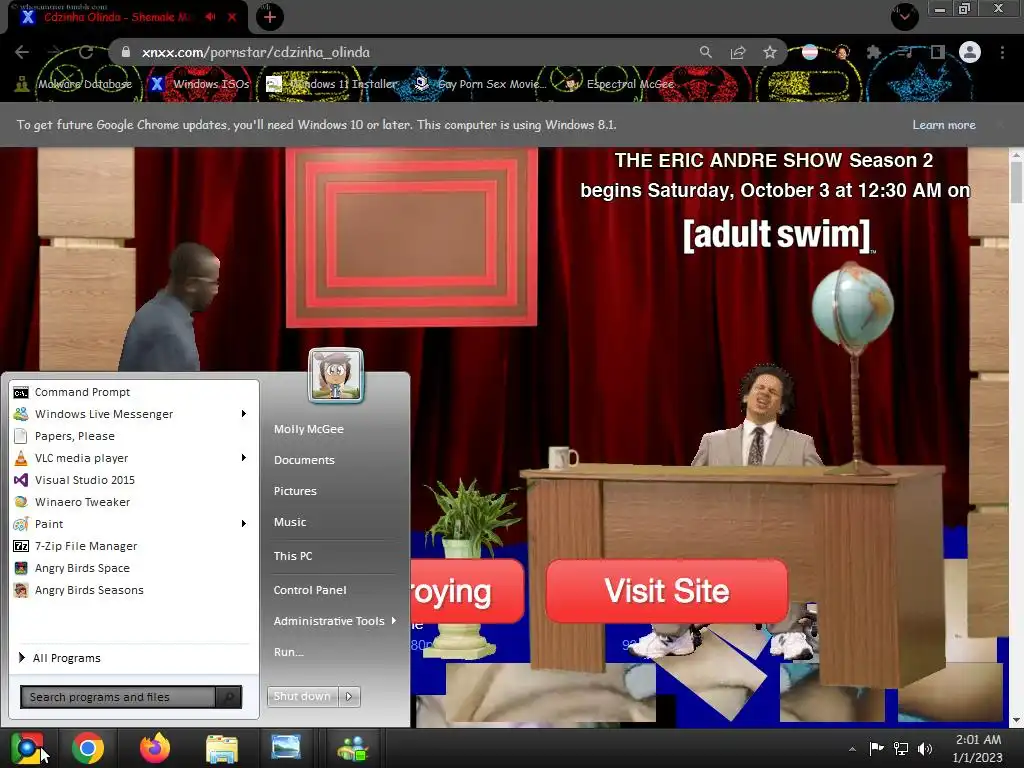Open Chrome's three-dot menu
Image resolution: width=1024 pixels, height=768 pixels.
coord(1002,52)
